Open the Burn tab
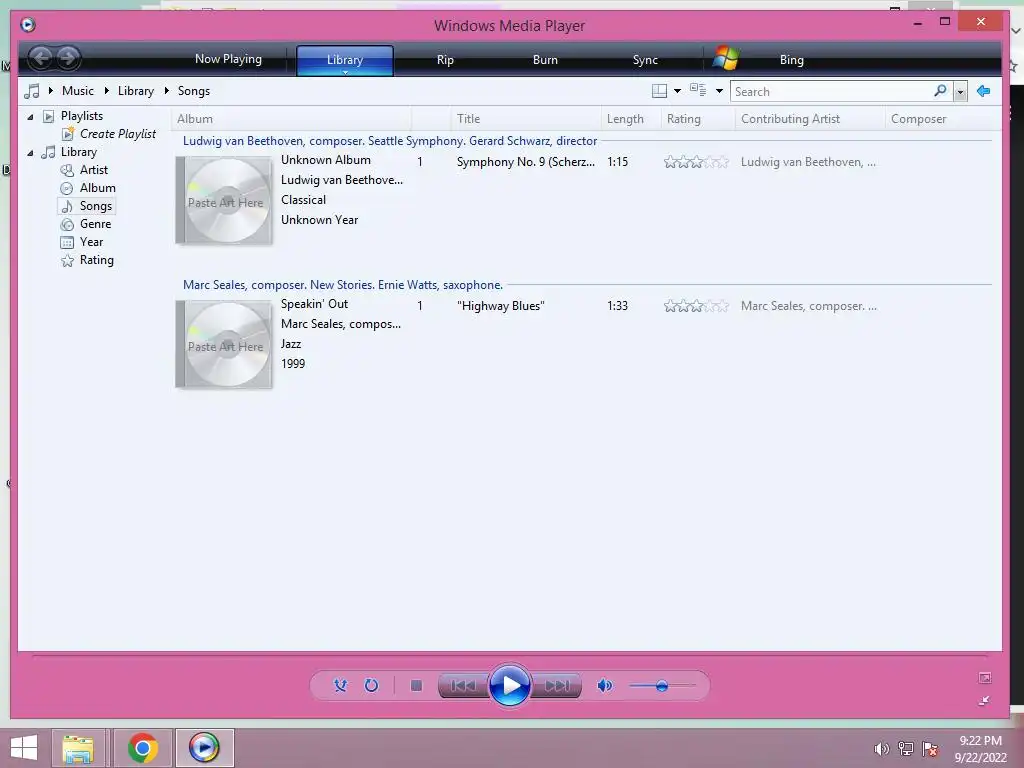1024x768 pixels. coord(545,59)
